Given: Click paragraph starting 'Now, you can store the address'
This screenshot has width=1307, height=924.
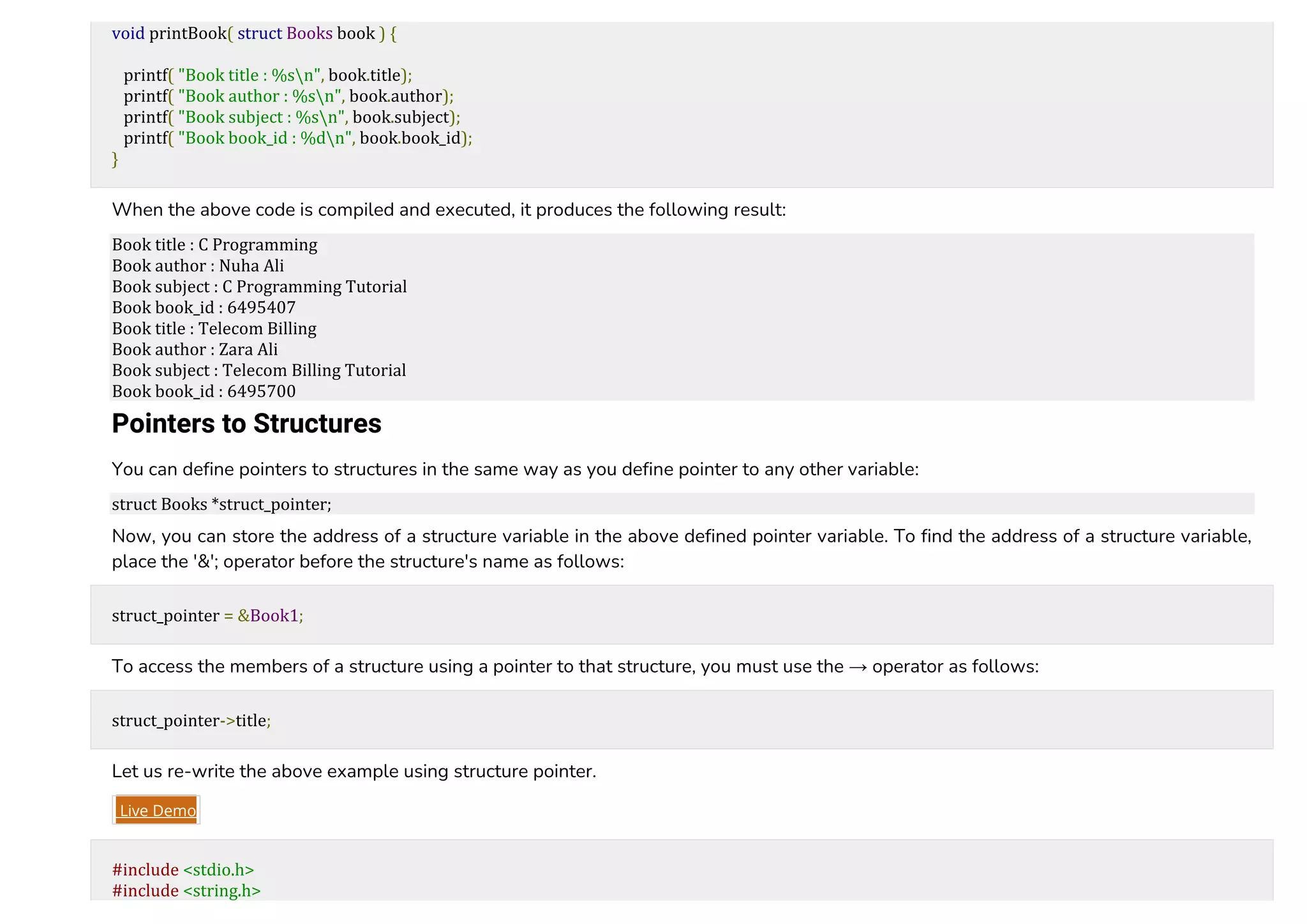Looking at the screenshot, I should click(682, 549).
